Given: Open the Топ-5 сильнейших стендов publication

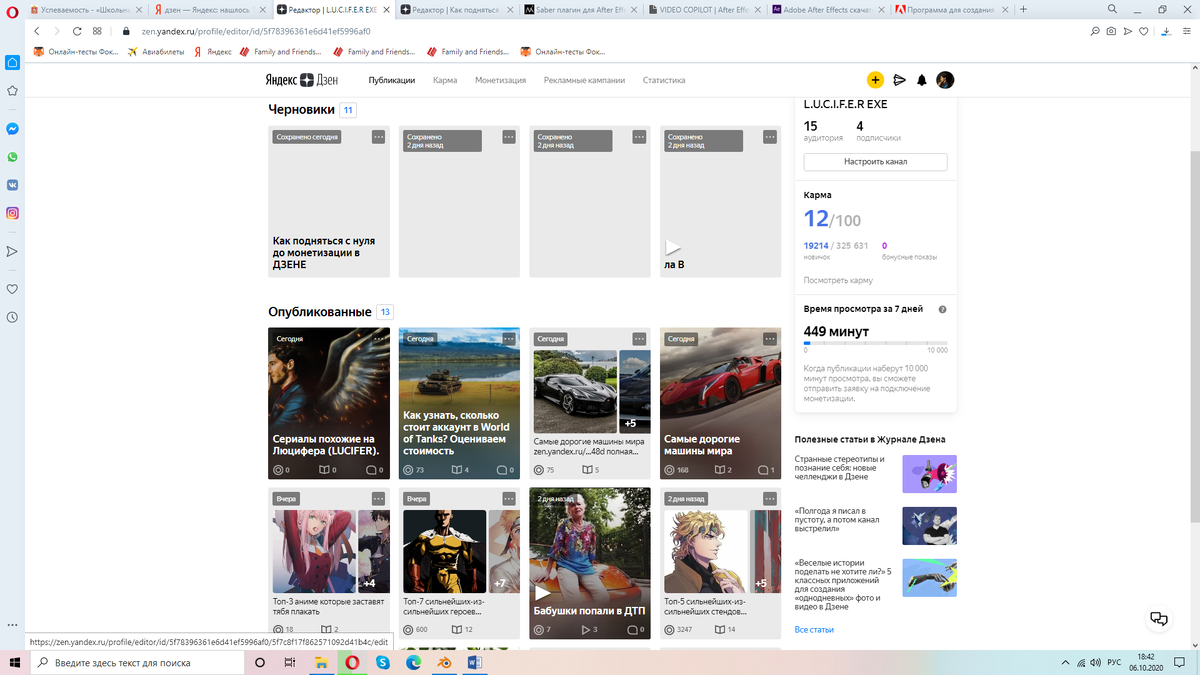Looking at the screenshot, I should 720,563.
